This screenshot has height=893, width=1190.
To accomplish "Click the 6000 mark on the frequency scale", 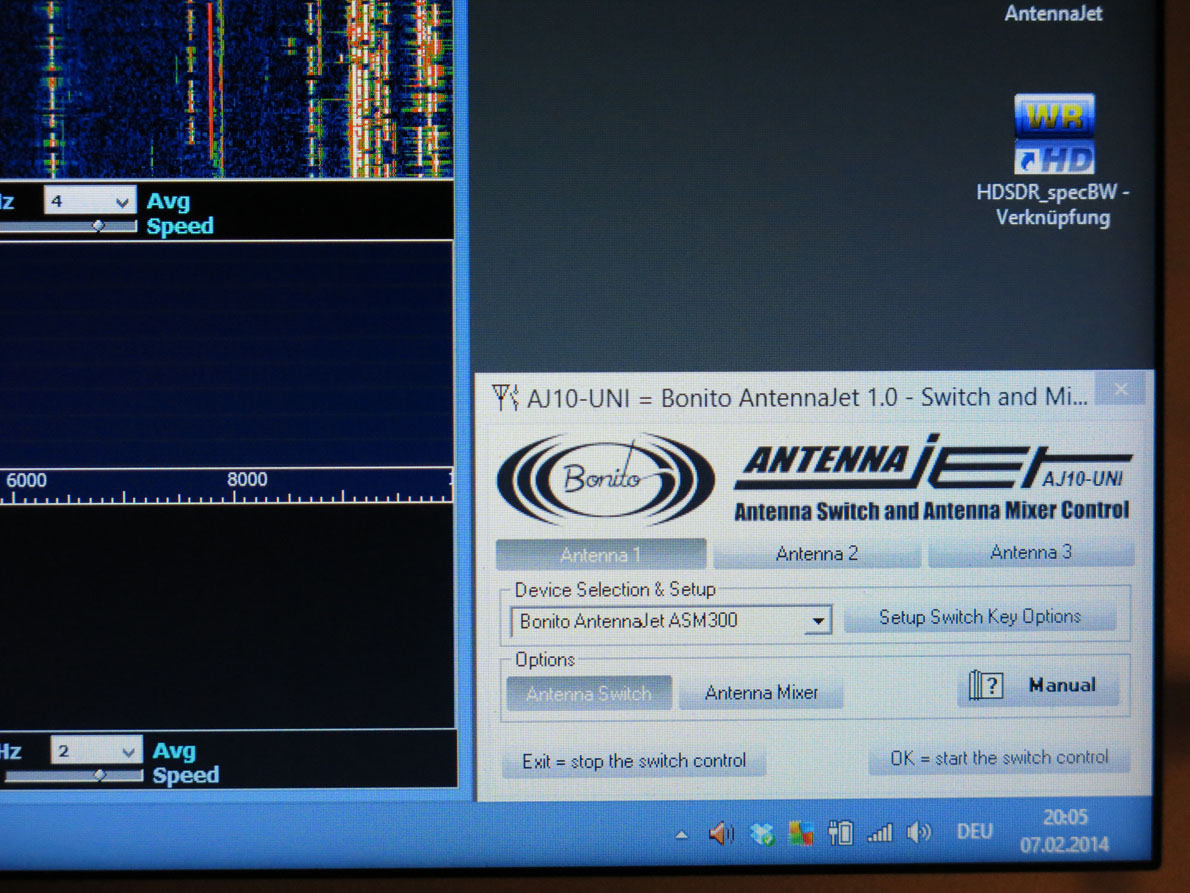I will 27,480.
